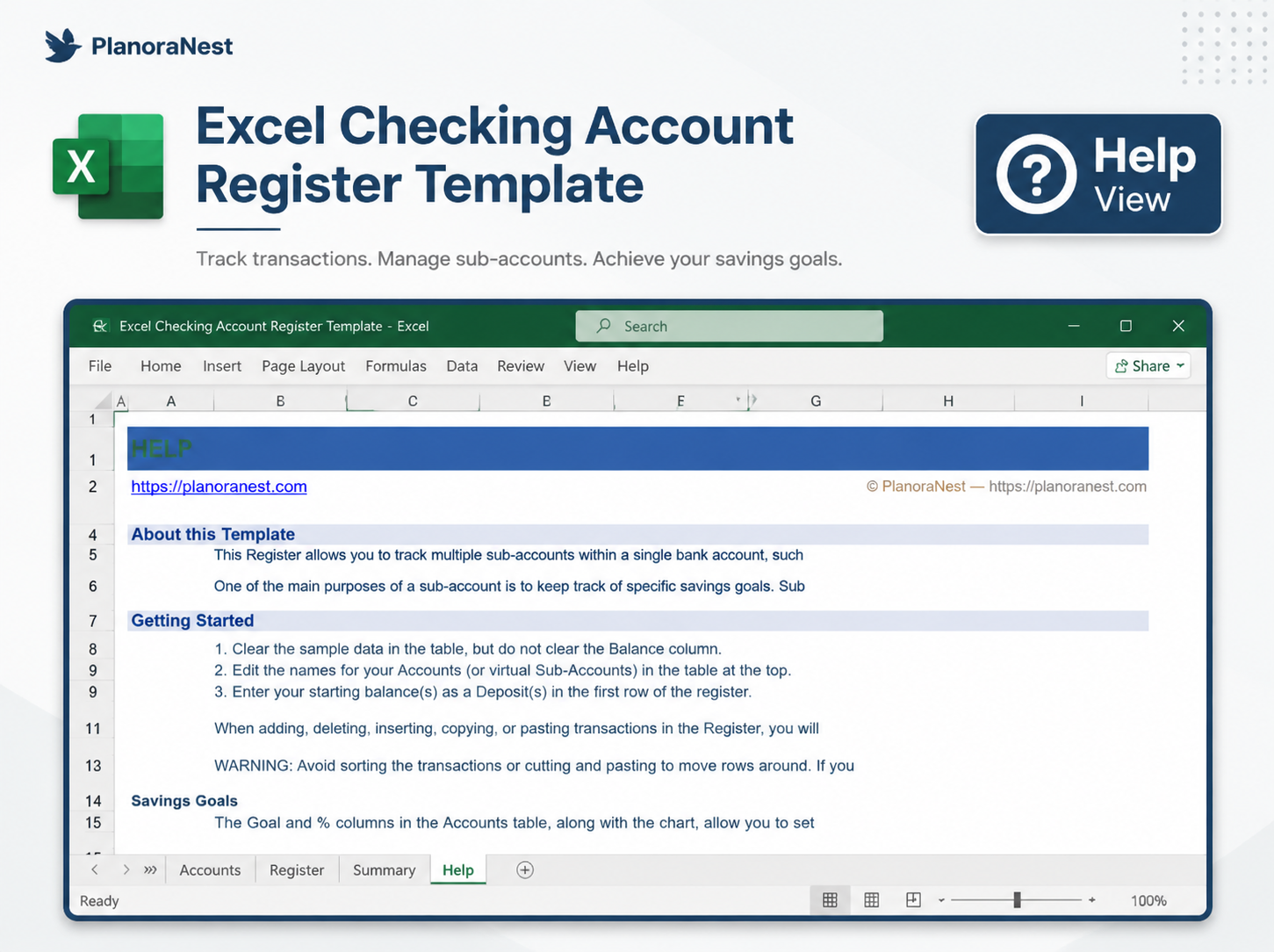Select the Help sheet tab

coord(457,870)
